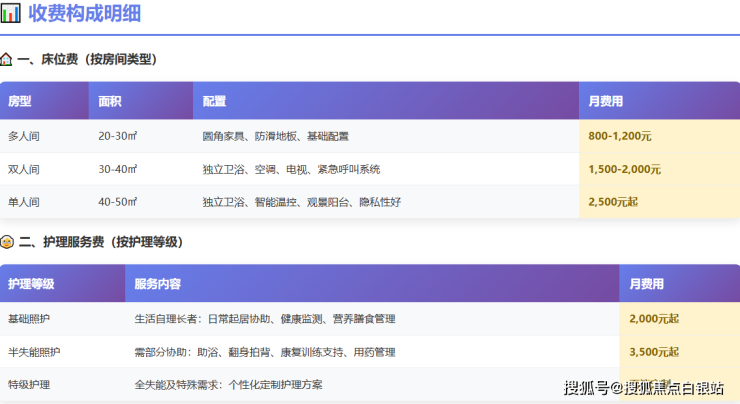Click the 护理等级 column header
Screen dimensions: 740x404
[x=31, y=284]
